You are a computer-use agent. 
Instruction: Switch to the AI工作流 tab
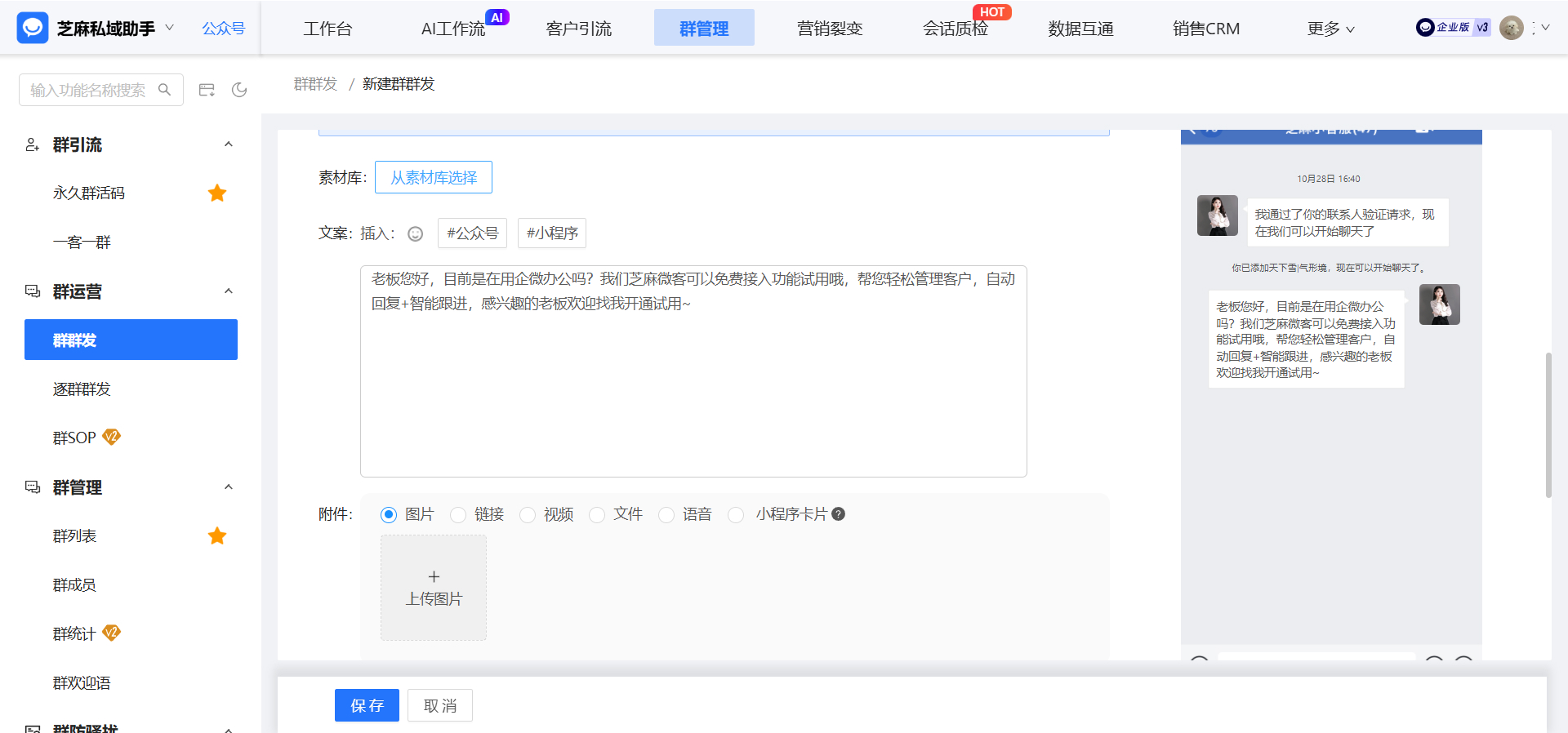453,29
